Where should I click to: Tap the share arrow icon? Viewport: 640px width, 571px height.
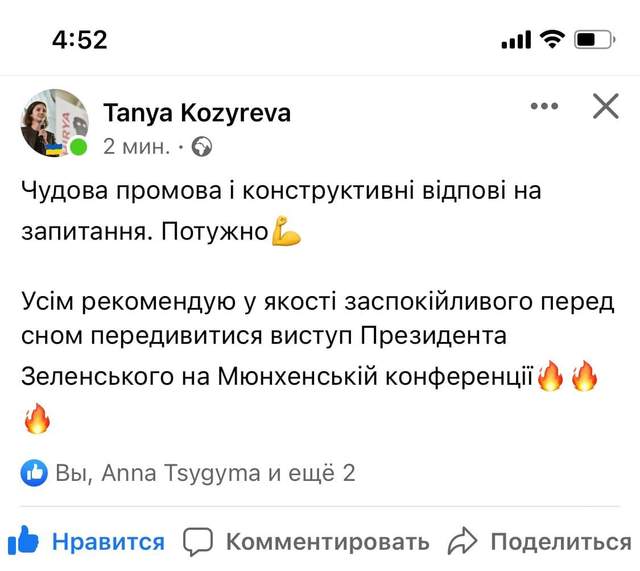pos(462,542)
